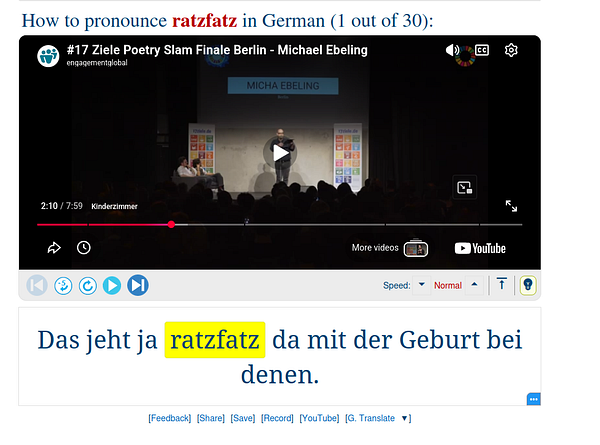Open More videos thumbnail

[416, 249]
